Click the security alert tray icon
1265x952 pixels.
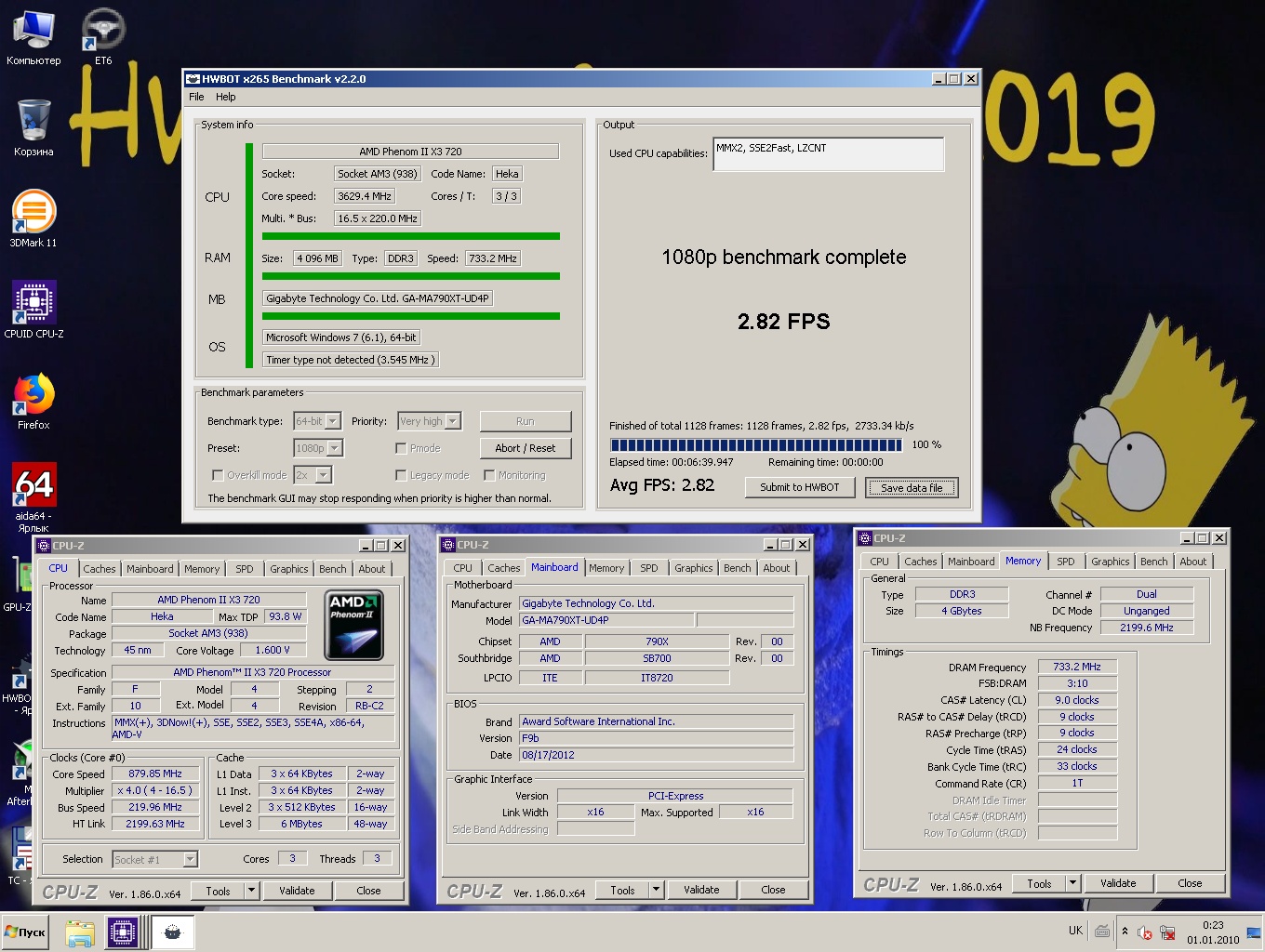point(1145,932)
